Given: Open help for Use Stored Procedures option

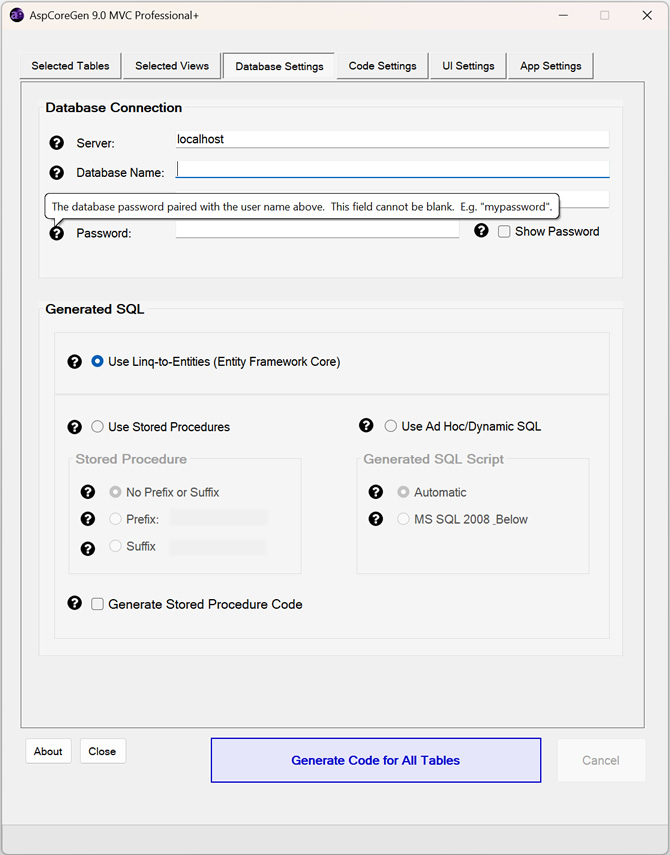Looking at the screenshot, I should coord(75,427).
